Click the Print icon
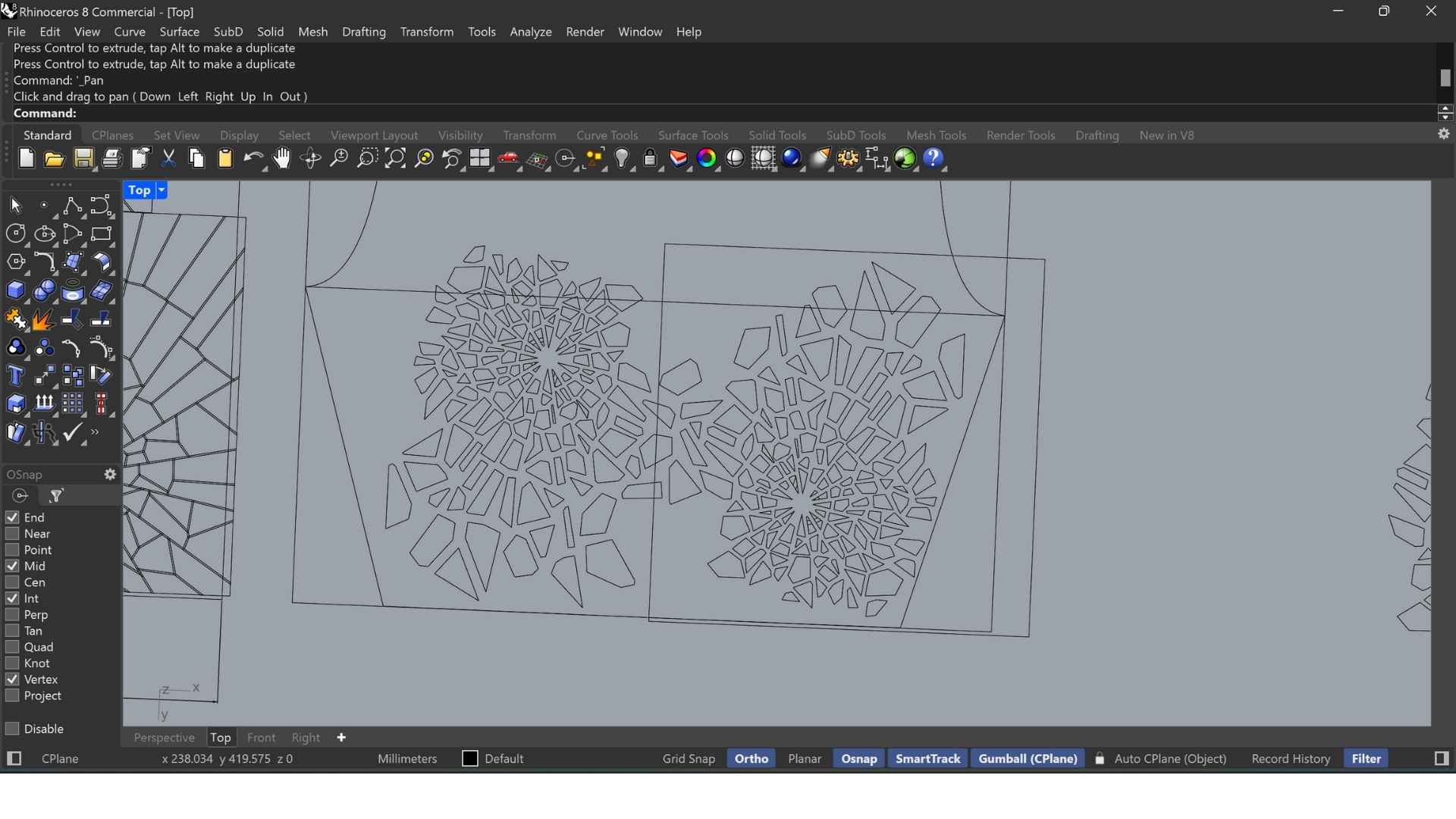The image size is (1456, 819). (112, 159)
